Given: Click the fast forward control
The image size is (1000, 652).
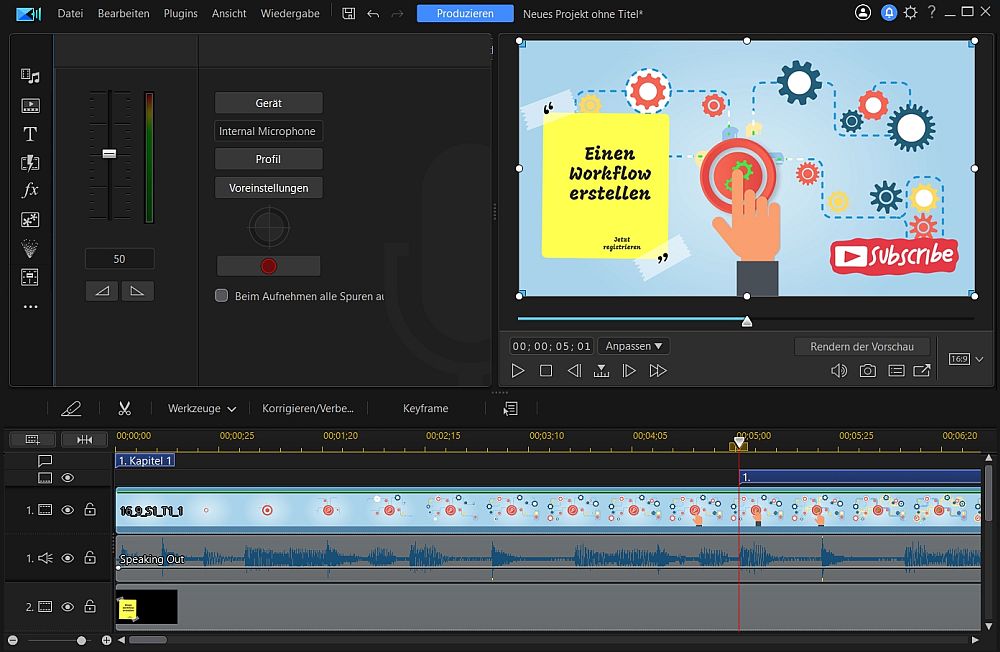Looking at the screenshot, I should [658, 371].
